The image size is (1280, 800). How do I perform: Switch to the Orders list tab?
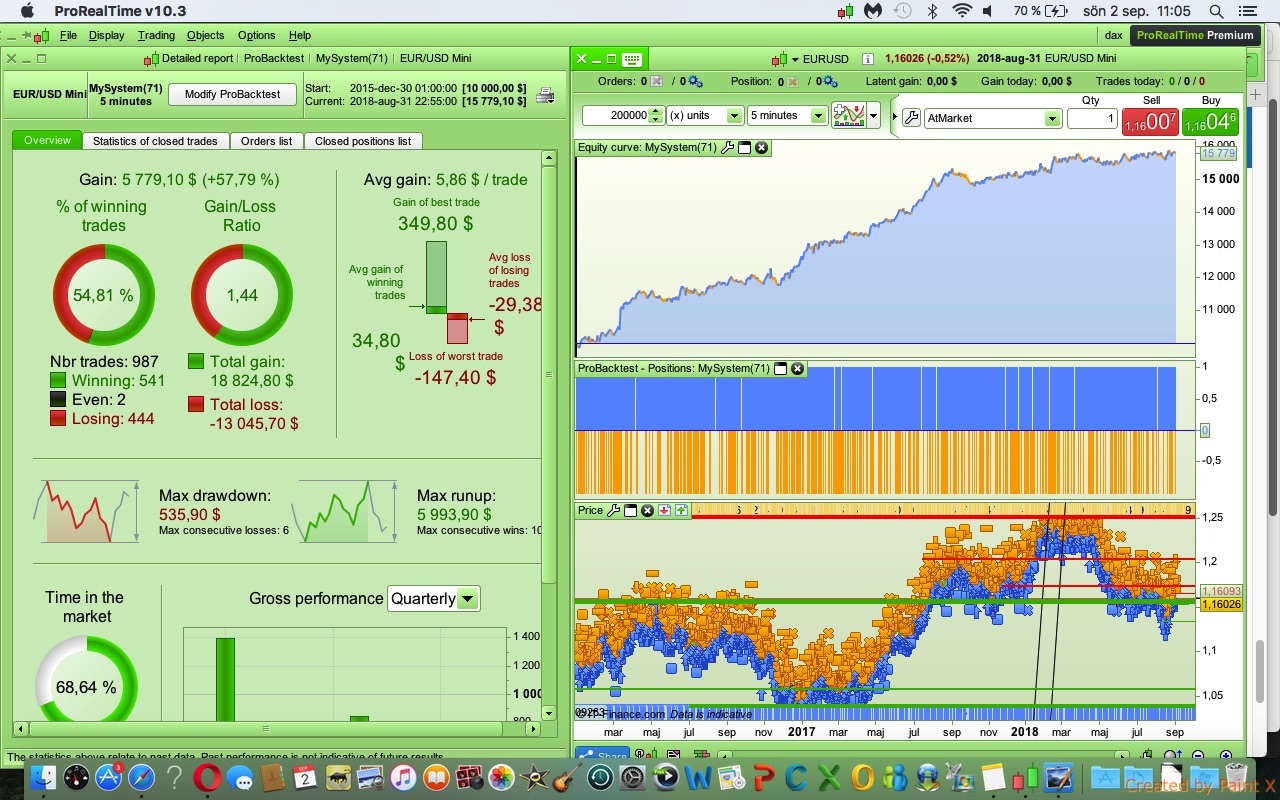(266, 141)
